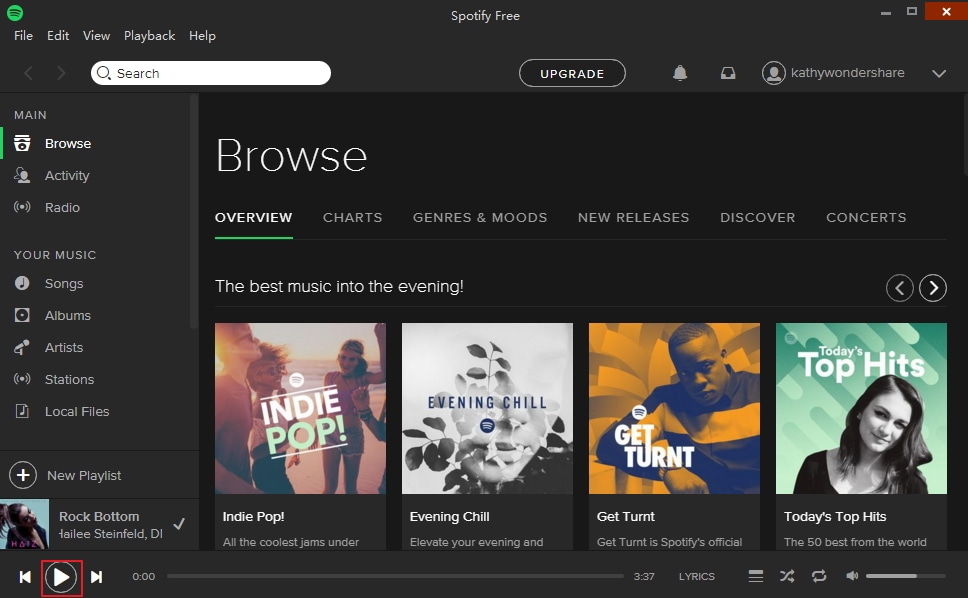Open the File menu

tap(23, 36)
